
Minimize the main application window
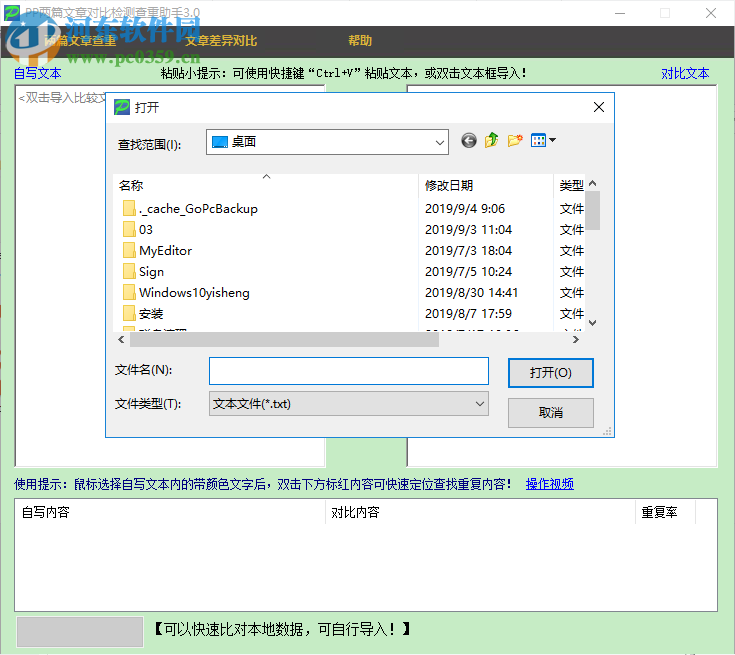(x=620, y=13)
